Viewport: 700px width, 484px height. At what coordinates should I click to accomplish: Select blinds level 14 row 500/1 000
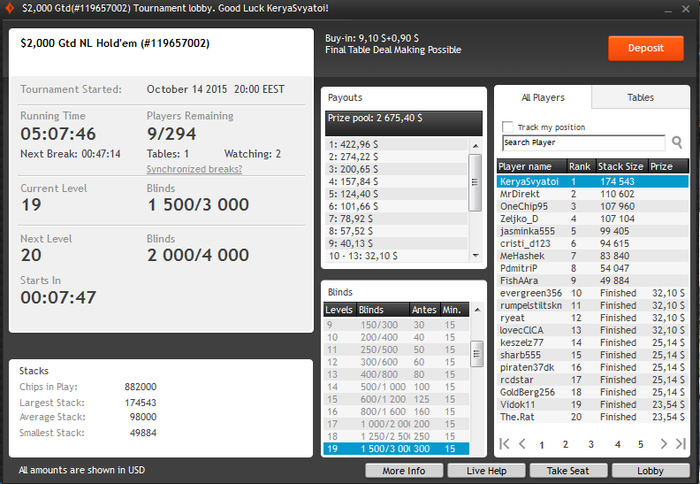tap(396, 387)
